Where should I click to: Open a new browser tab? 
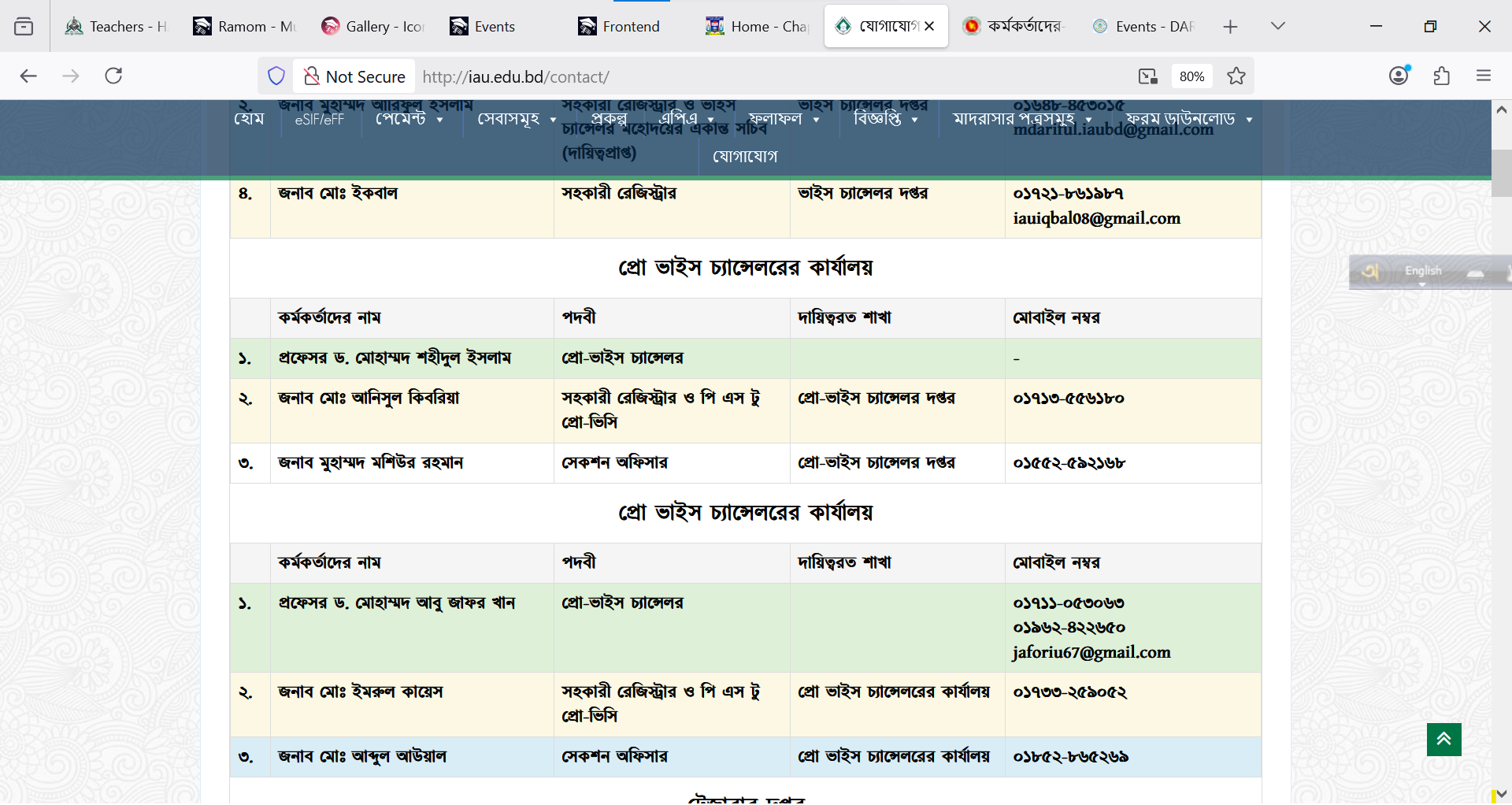pyautogui.click(x=1230, y=27)
